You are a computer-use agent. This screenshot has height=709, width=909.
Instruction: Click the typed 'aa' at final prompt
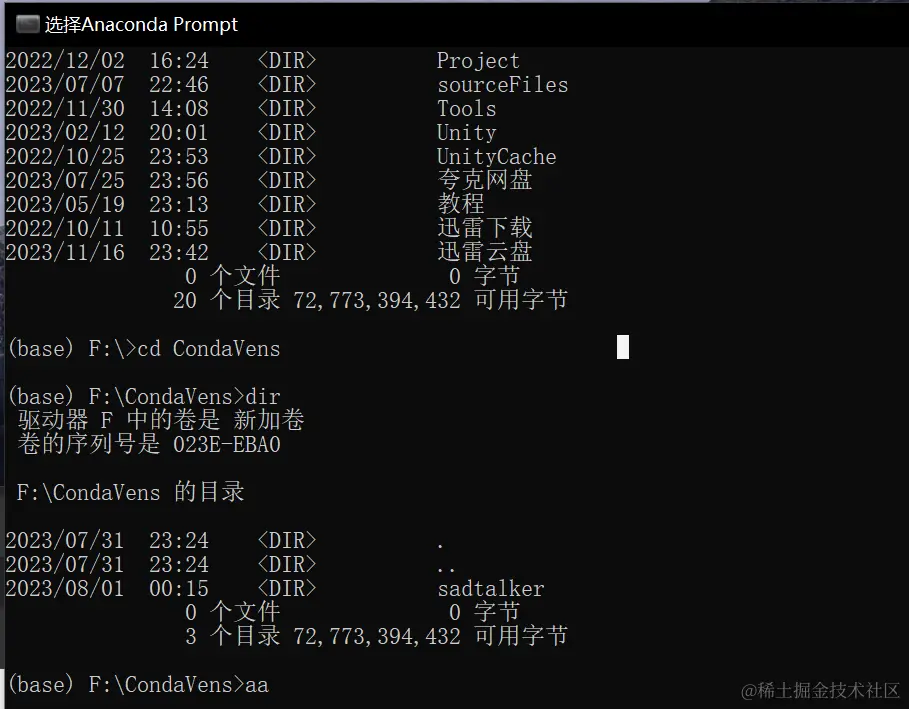[x=257, y=685]
